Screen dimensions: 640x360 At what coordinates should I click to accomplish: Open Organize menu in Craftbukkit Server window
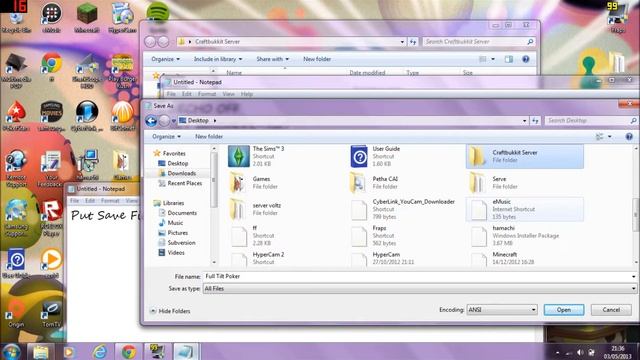tap(165, 59)
